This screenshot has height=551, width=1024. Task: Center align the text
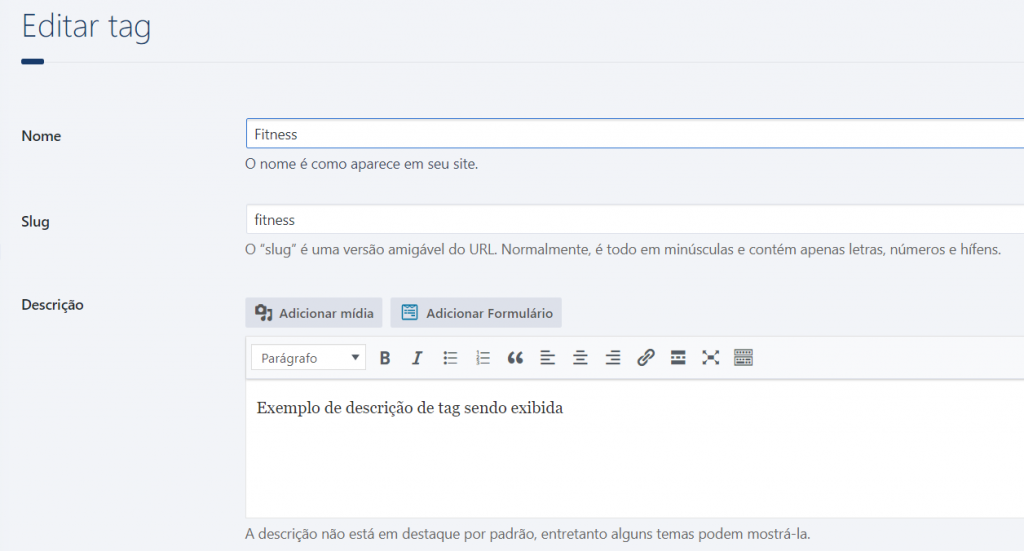(580, 358)
